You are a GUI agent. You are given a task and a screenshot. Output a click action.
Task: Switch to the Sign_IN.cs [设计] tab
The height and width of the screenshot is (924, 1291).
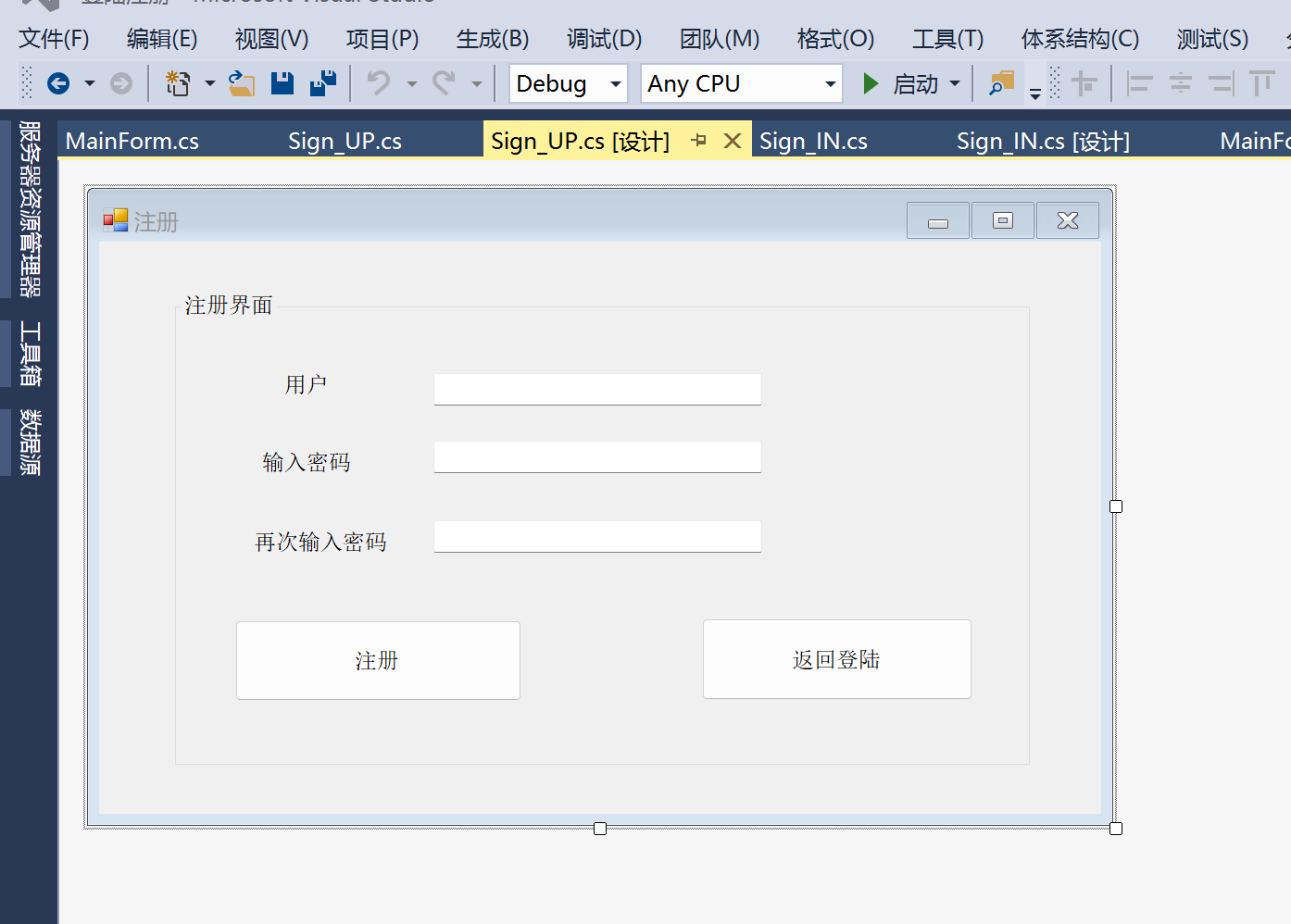(1043, 141)
